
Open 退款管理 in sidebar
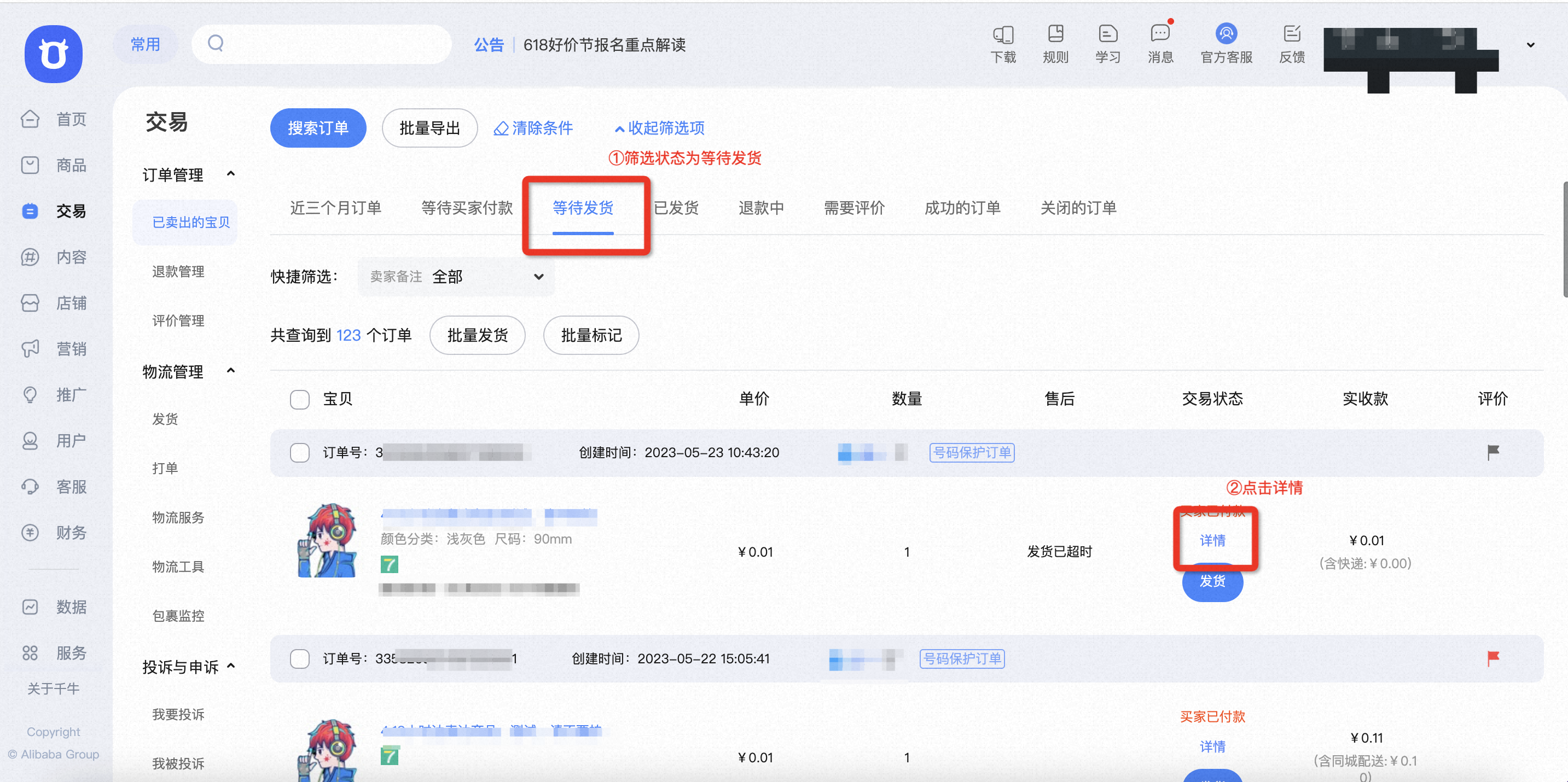pyautogui.click(x=178, y=271)
